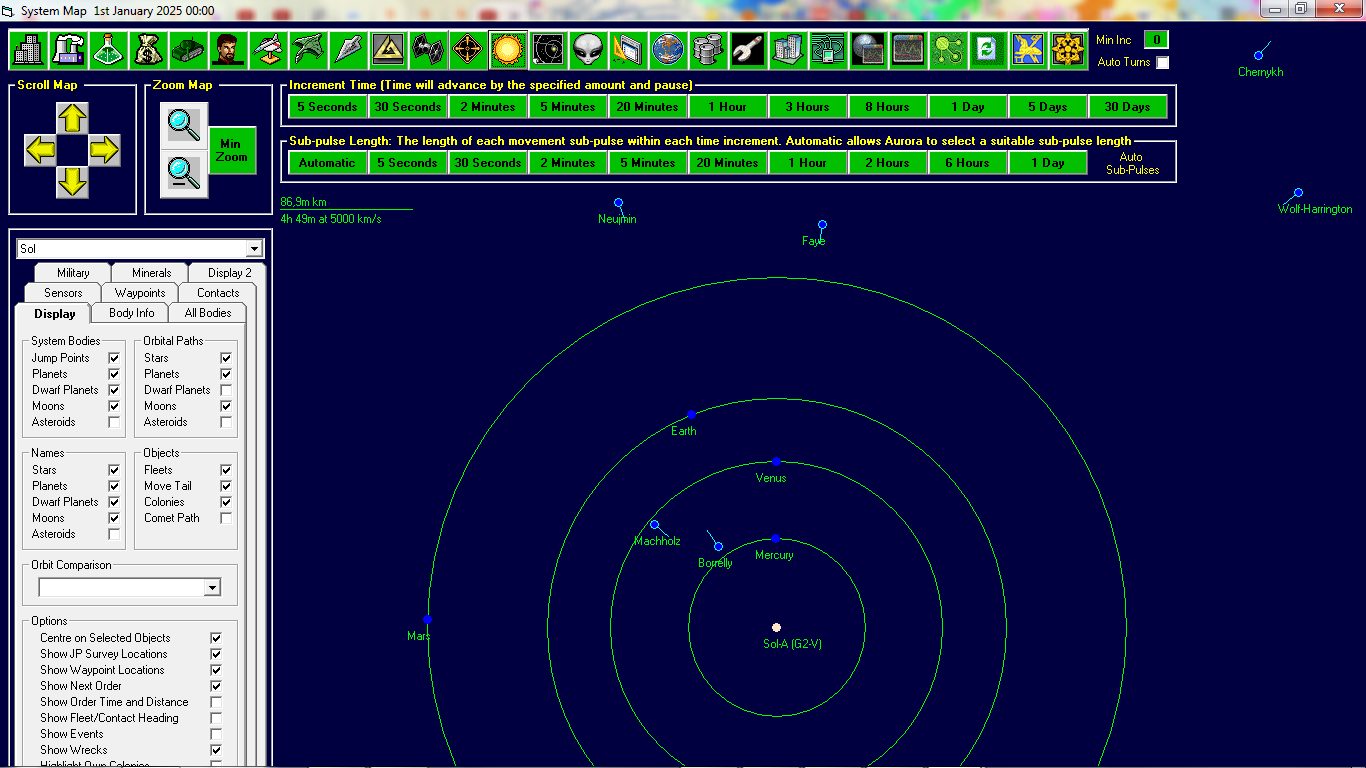Open the colony buildings icon in the toolbar
This screenshot has width=1366, height=768.
pyautogui.click(x=29, y=48)
